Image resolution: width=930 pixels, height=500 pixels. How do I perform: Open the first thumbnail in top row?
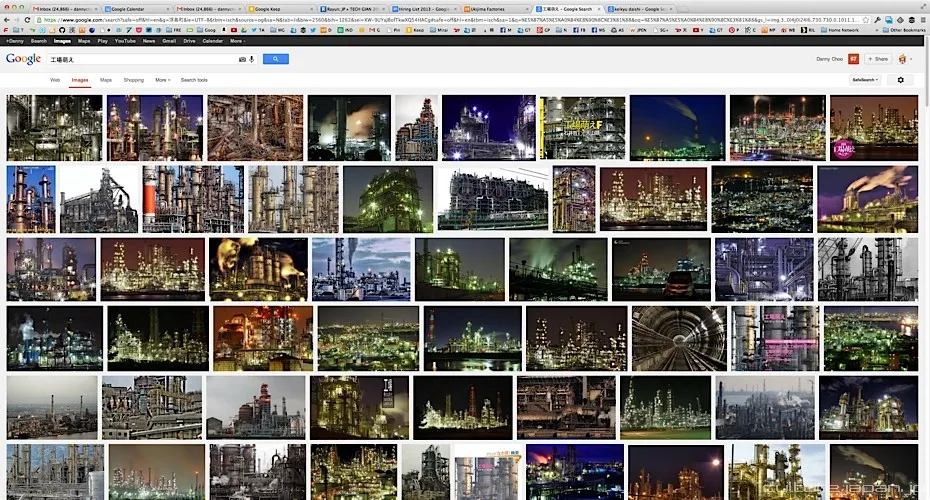[55, 128]
